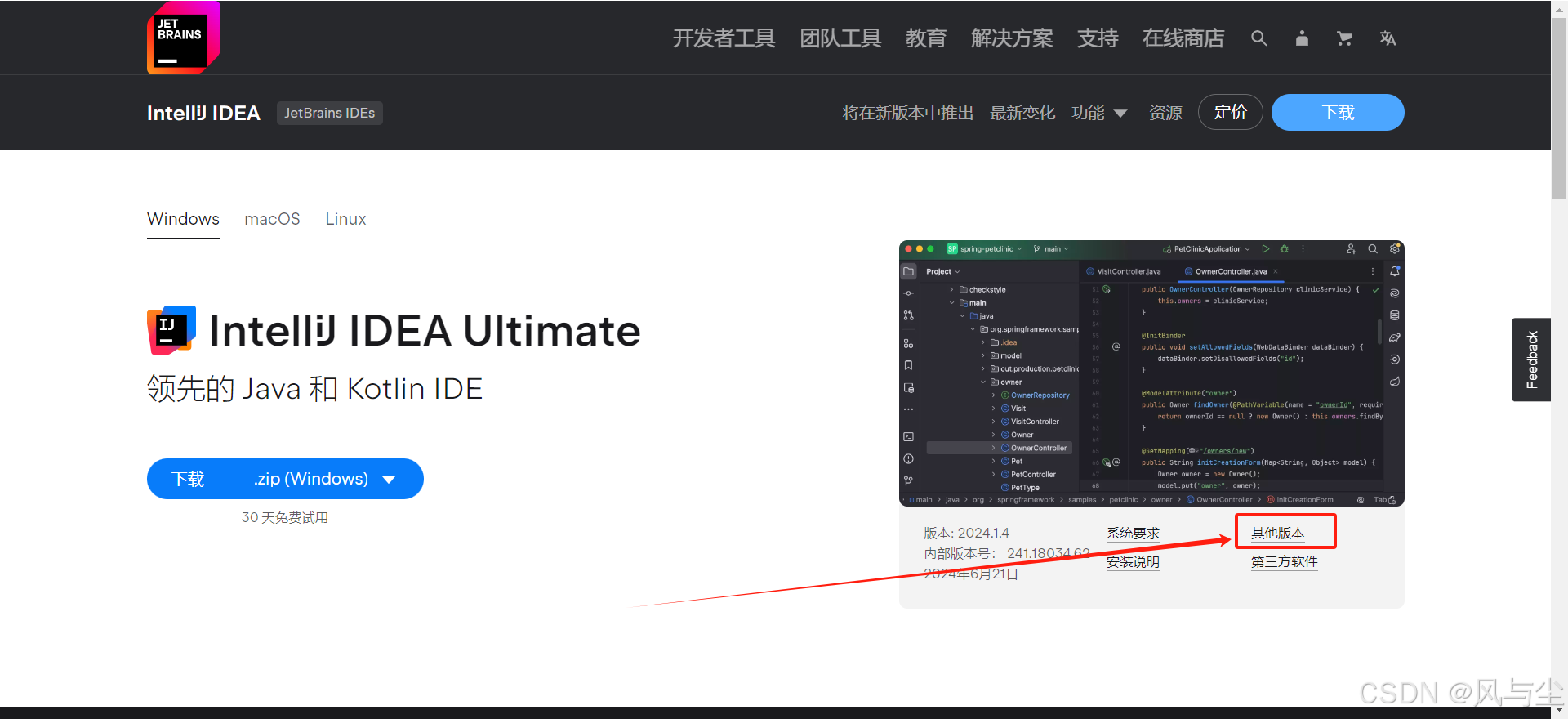1568x719 pixels.
Task: Switch to the macOS tab
Action: click(272, 219)
